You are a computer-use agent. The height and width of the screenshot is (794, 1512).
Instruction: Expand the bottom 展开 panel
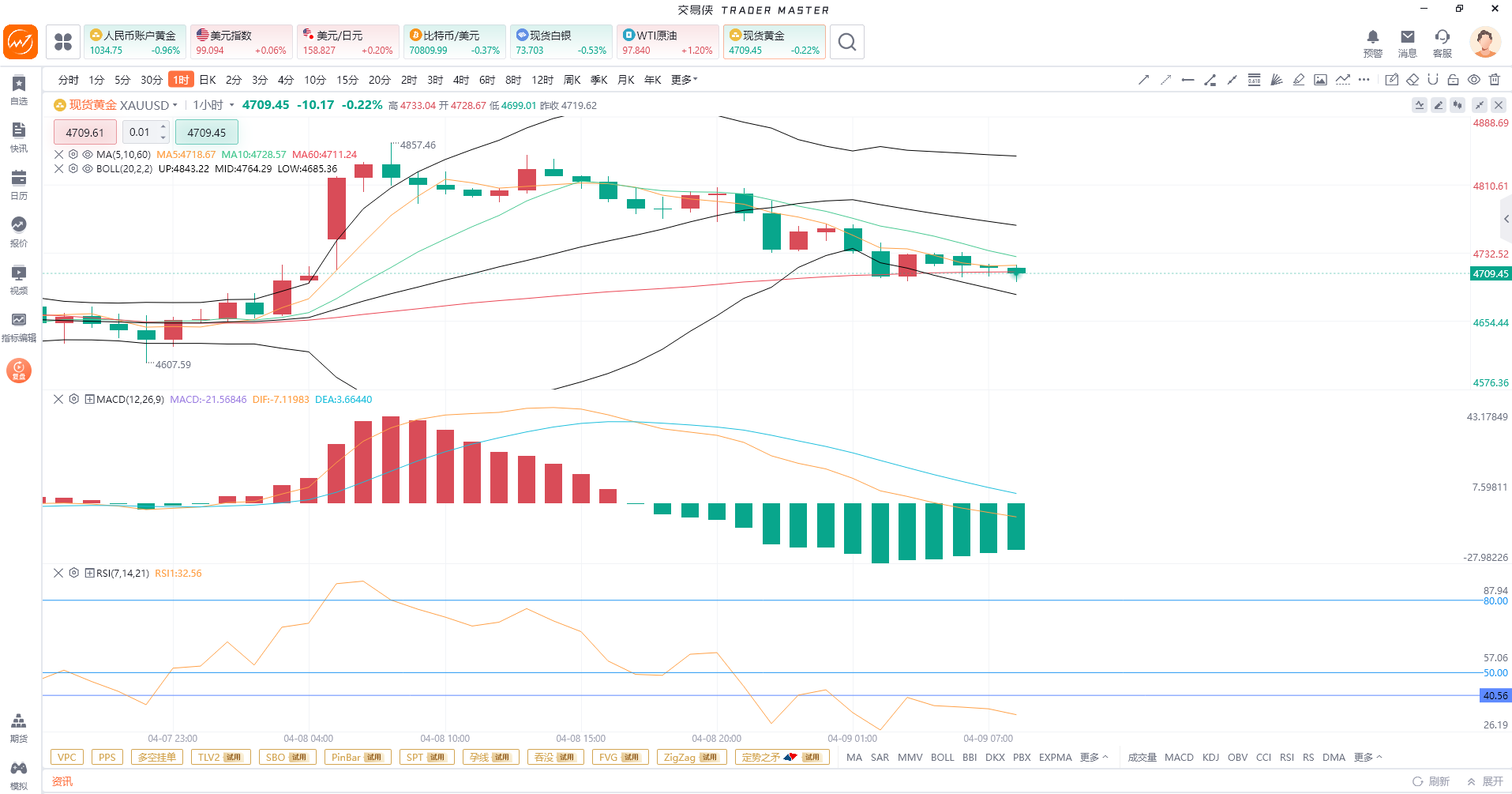coord(1485,781)
